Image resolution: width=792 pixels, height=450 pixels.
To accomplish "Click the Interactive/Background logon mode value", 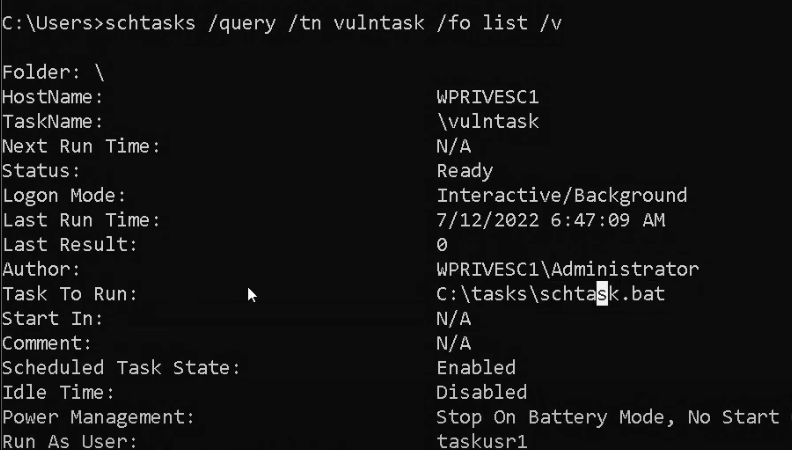I will [x=561, y=196].
